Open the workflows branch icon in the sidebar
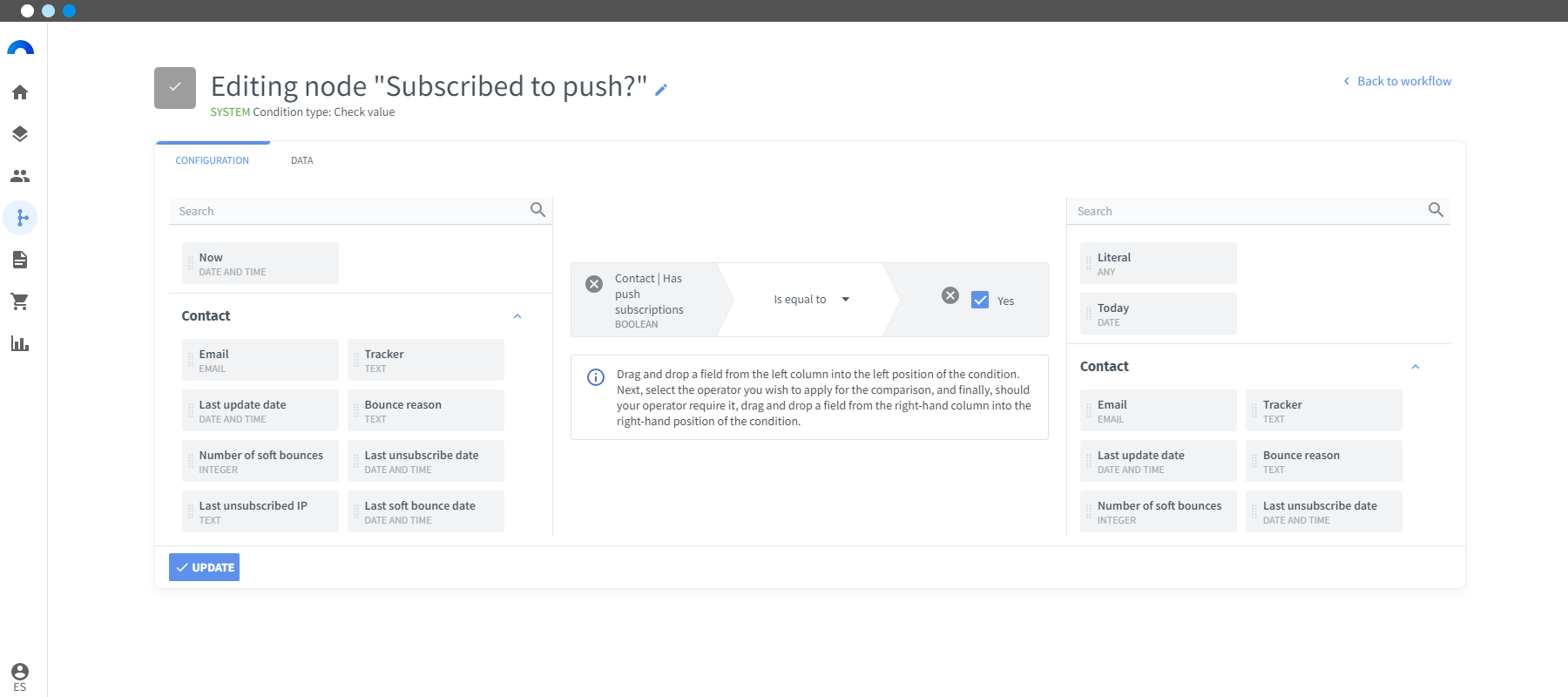 [x=20, y=218]
